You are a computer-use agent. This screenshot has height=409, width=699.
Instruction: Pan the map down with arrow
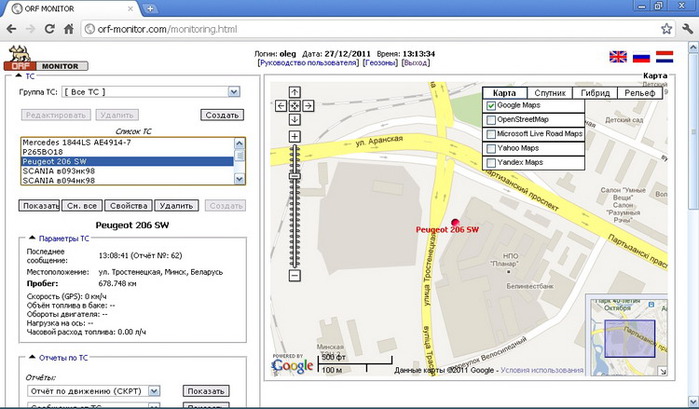294,120
